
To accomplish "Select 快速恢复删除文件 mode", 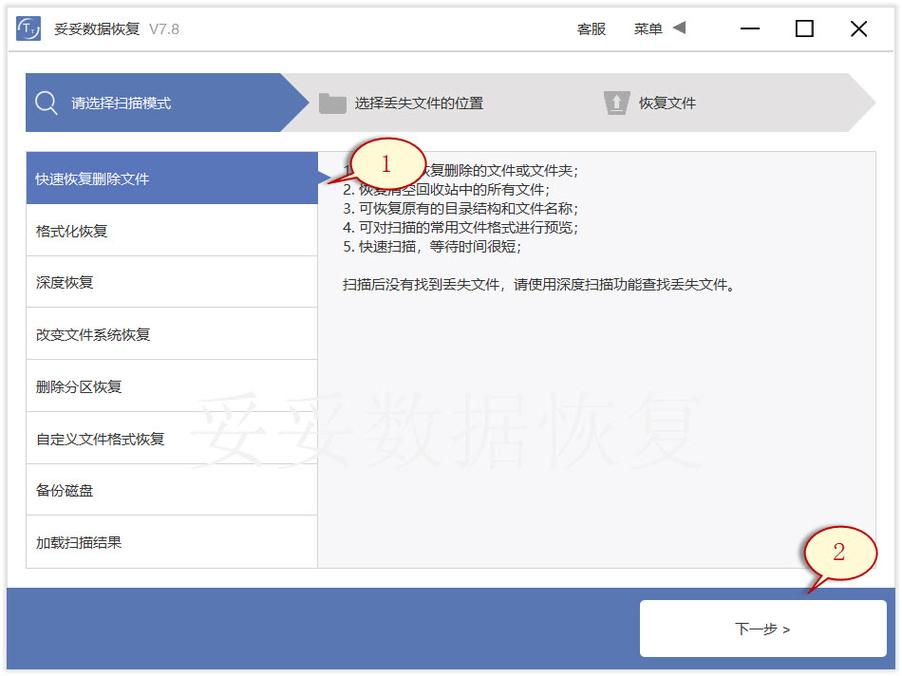I will click(172, 178).
